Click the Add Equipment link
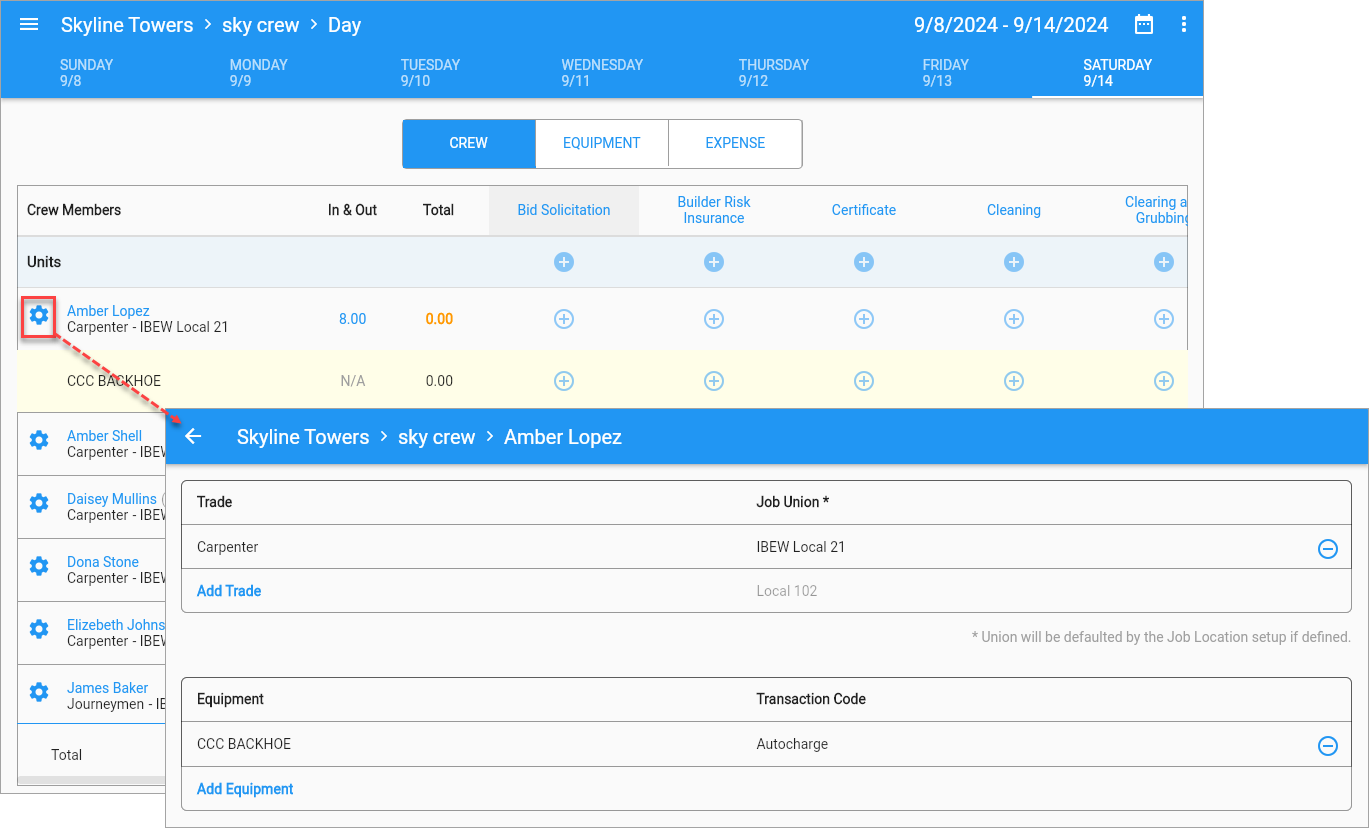 (x=245, y=789)
